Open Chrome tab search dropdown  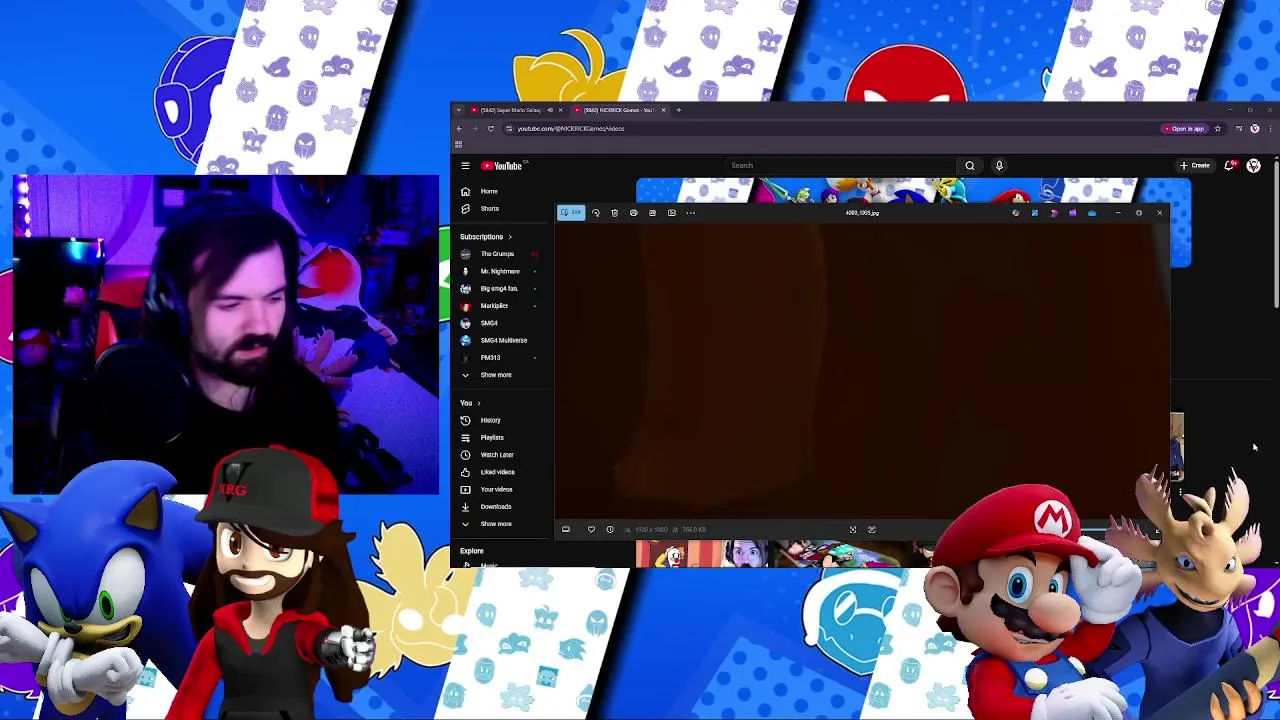point(459,110)
